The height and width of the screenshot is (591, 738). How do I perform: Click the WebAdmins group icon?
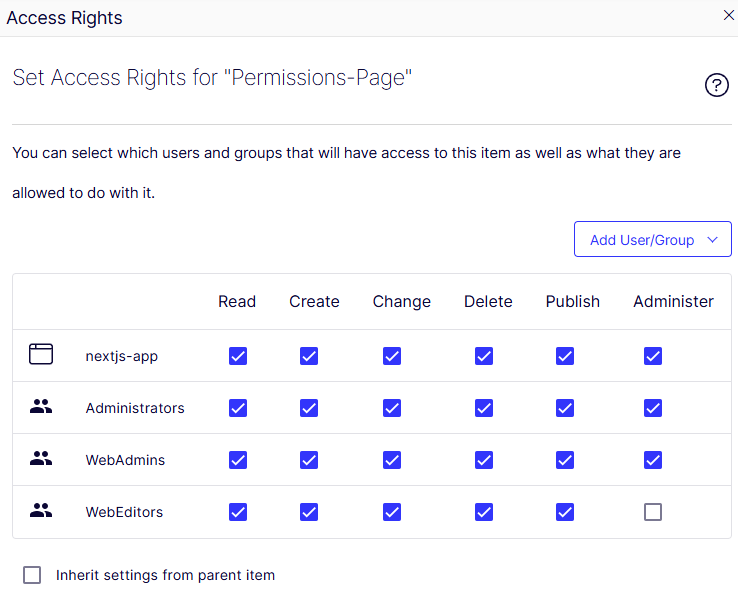coord(40,460)
